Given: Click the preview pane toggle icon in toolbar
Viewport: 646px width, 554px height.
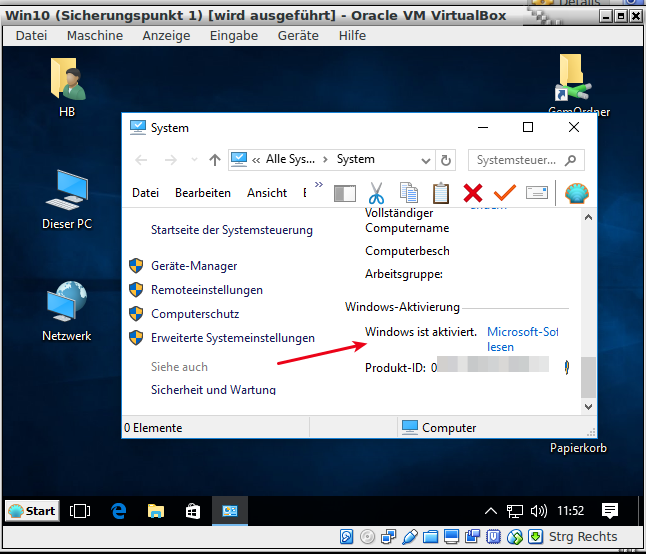Looking at the screenshot, I should tap(345, 193).
